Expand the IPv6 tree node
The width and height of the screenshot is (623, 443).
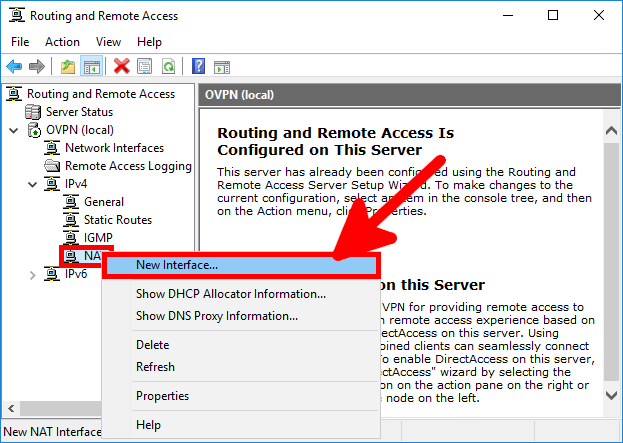[x=33, y=274]
